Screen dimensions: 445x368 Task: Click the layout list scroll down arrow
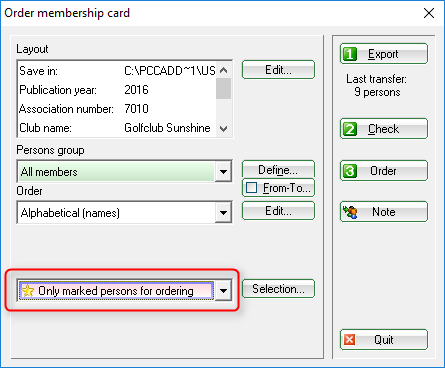point(224,129)
